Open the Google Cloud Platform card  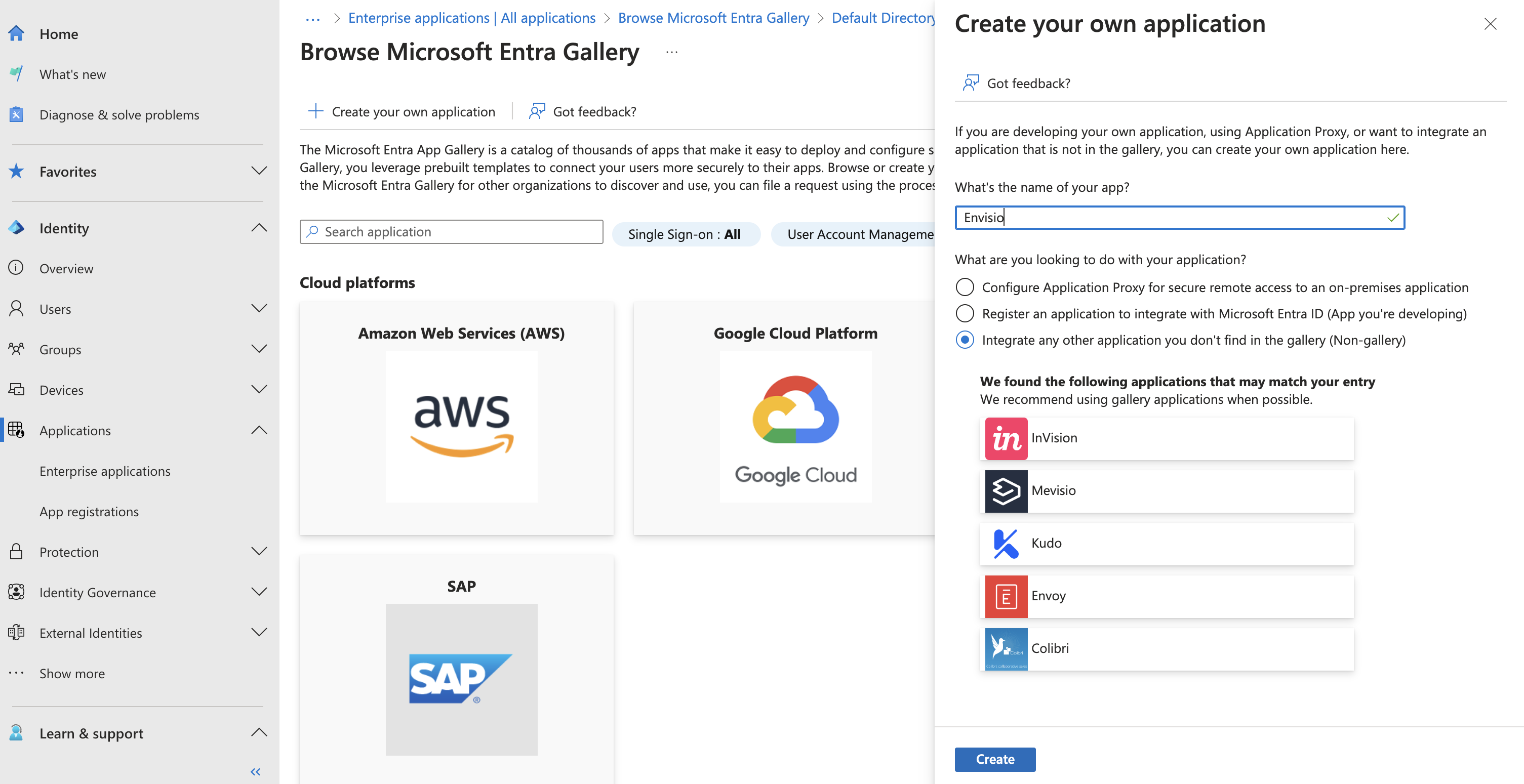(x=784, y=418)
